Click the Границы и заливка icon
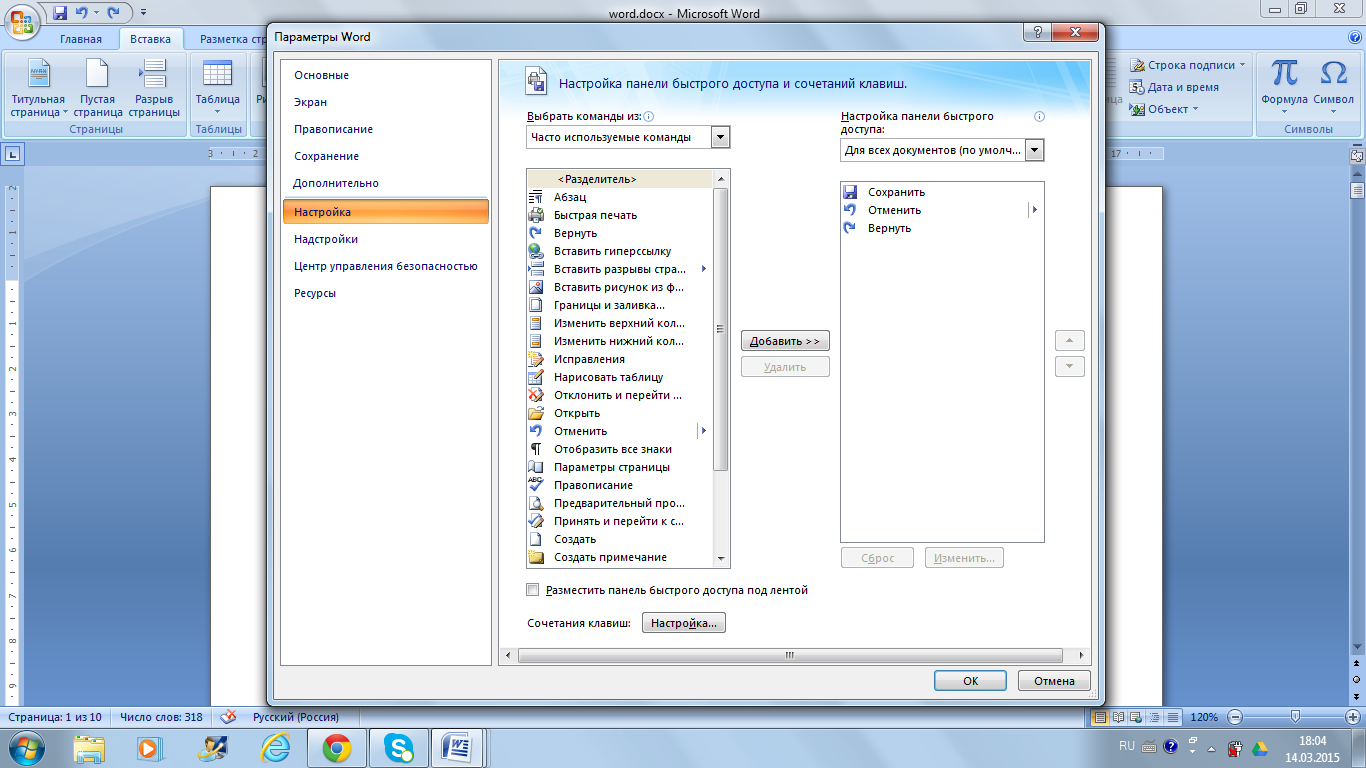 point(535,305)
